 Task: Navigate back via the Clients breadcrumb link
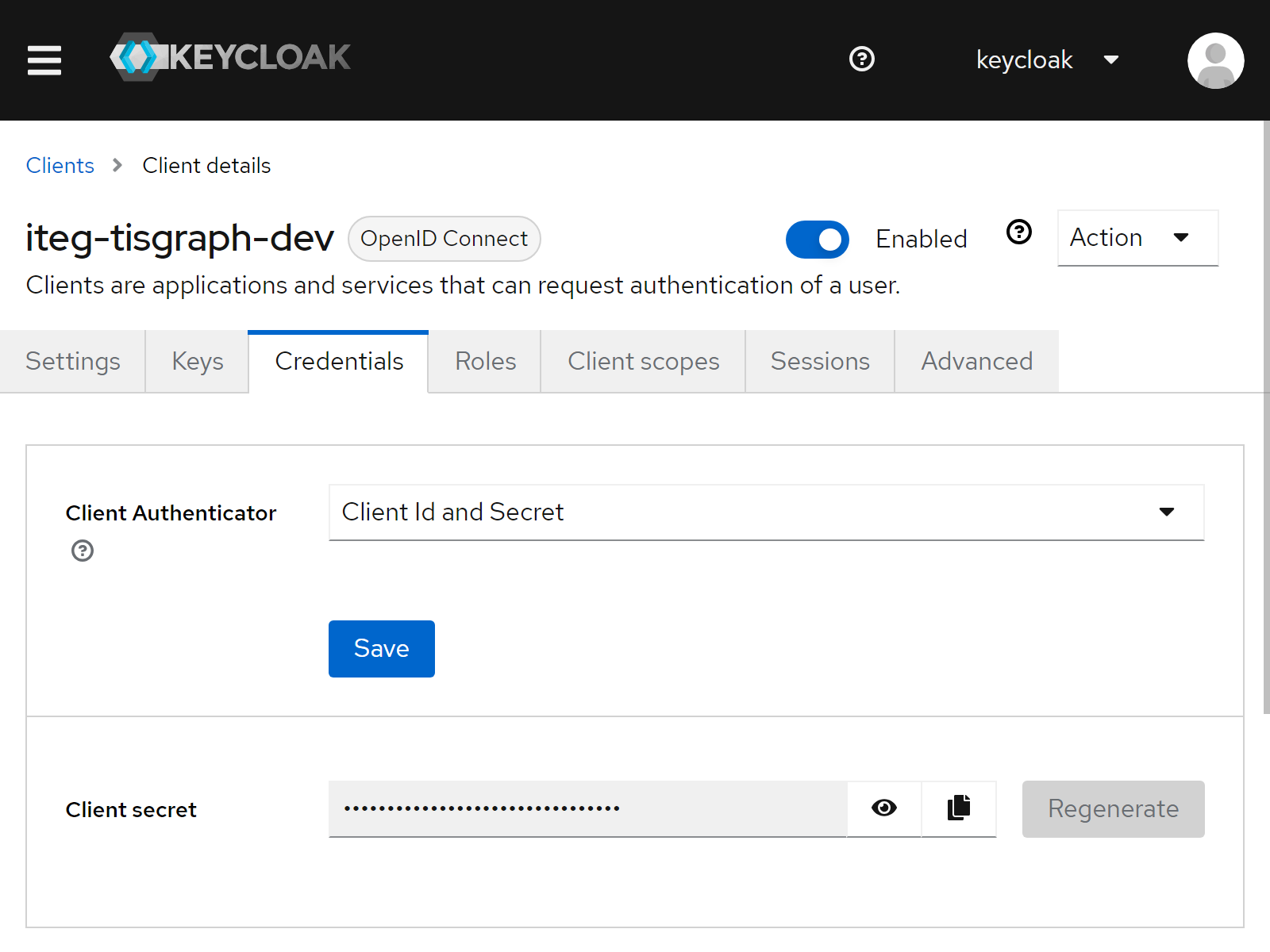tap(60, 165)
